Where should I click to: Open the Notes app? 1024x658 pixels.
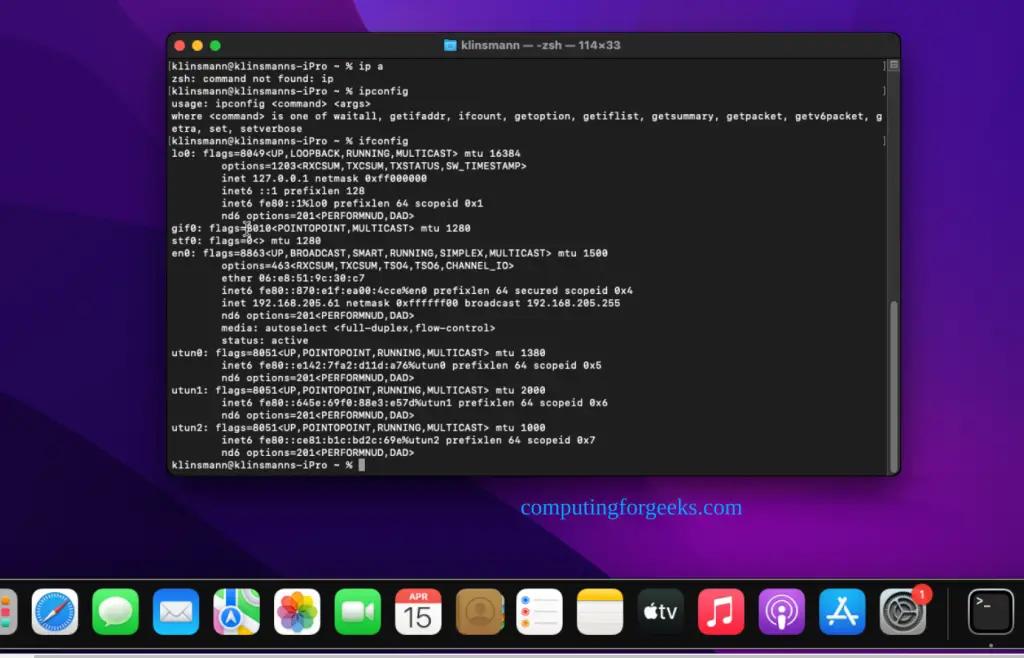point(600,612)
